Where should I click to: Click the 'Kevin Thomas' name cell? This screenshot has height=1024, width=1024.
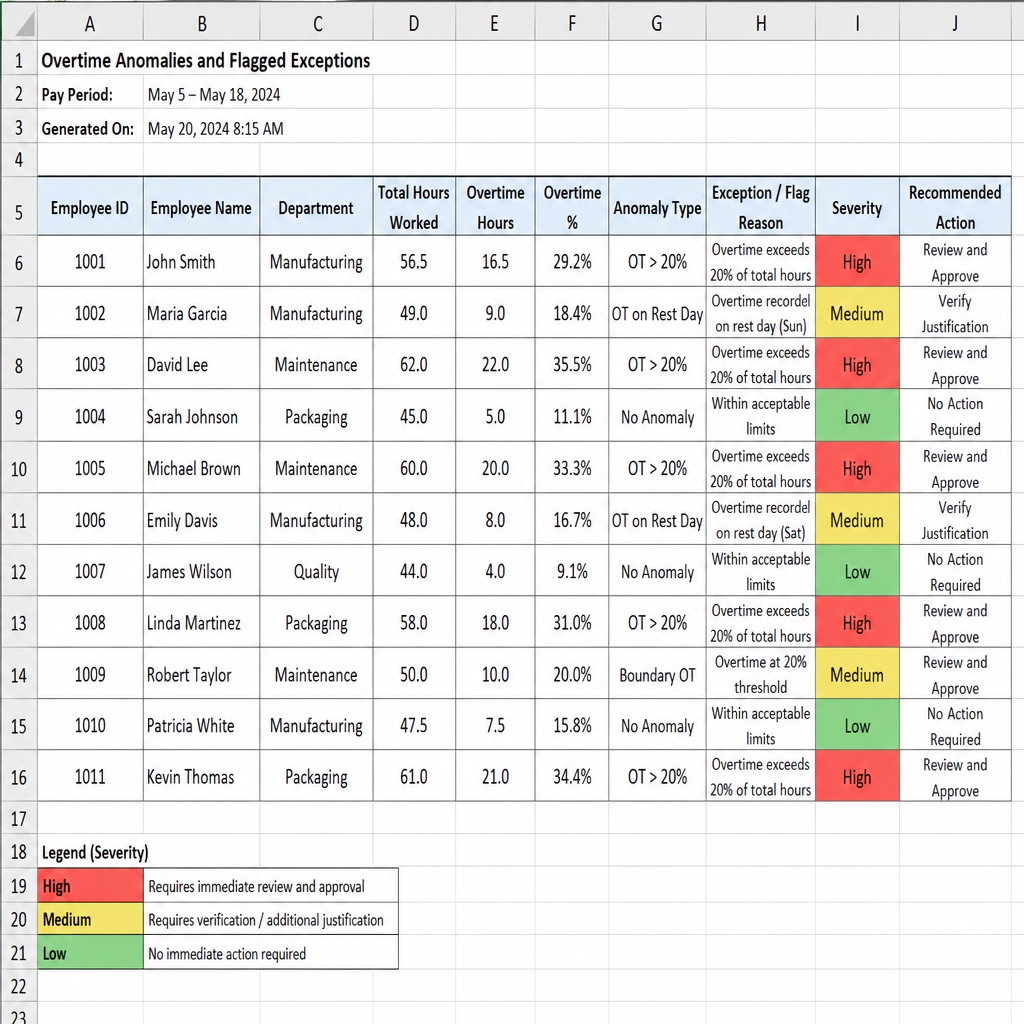point(201,776)
